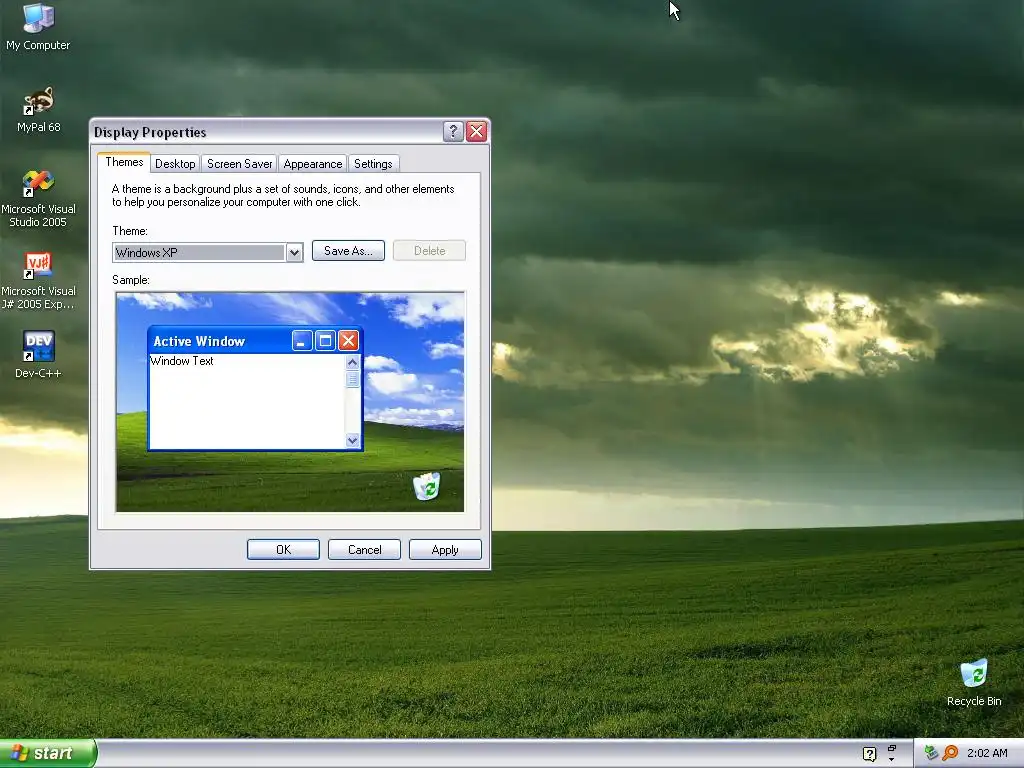This screenshot has width=1024, height=768.
Task: Click the orange magnifier tray icon
Action: (x=950, y=753)
